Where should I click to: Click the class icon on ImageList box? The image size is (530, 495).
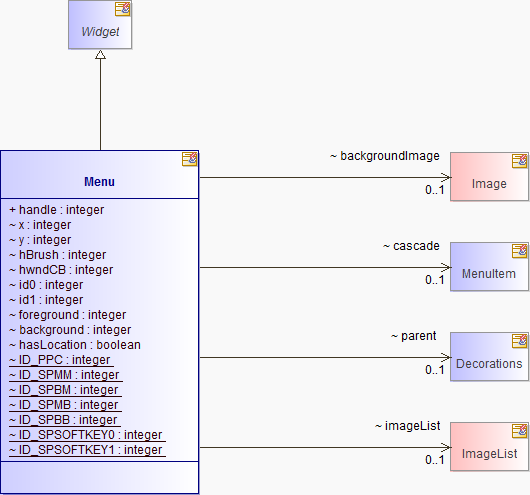tap(520, 431)
